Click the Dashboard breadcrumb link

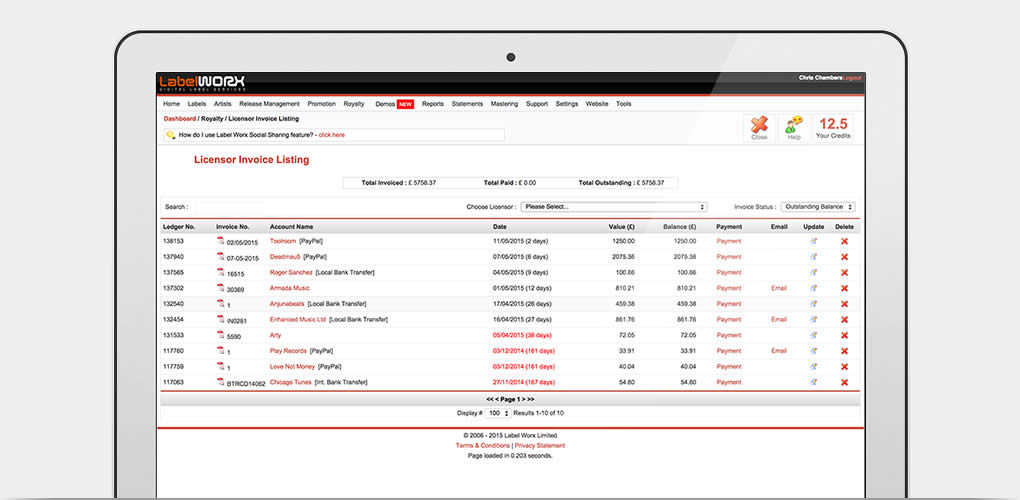click(x=180, y=119)
